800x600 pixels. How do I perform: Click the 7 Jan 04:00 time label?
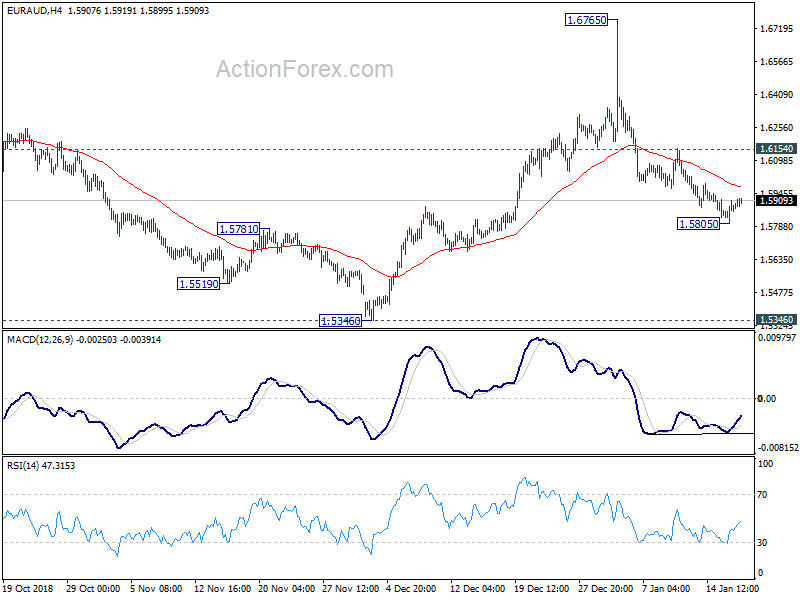click(666, 588)
